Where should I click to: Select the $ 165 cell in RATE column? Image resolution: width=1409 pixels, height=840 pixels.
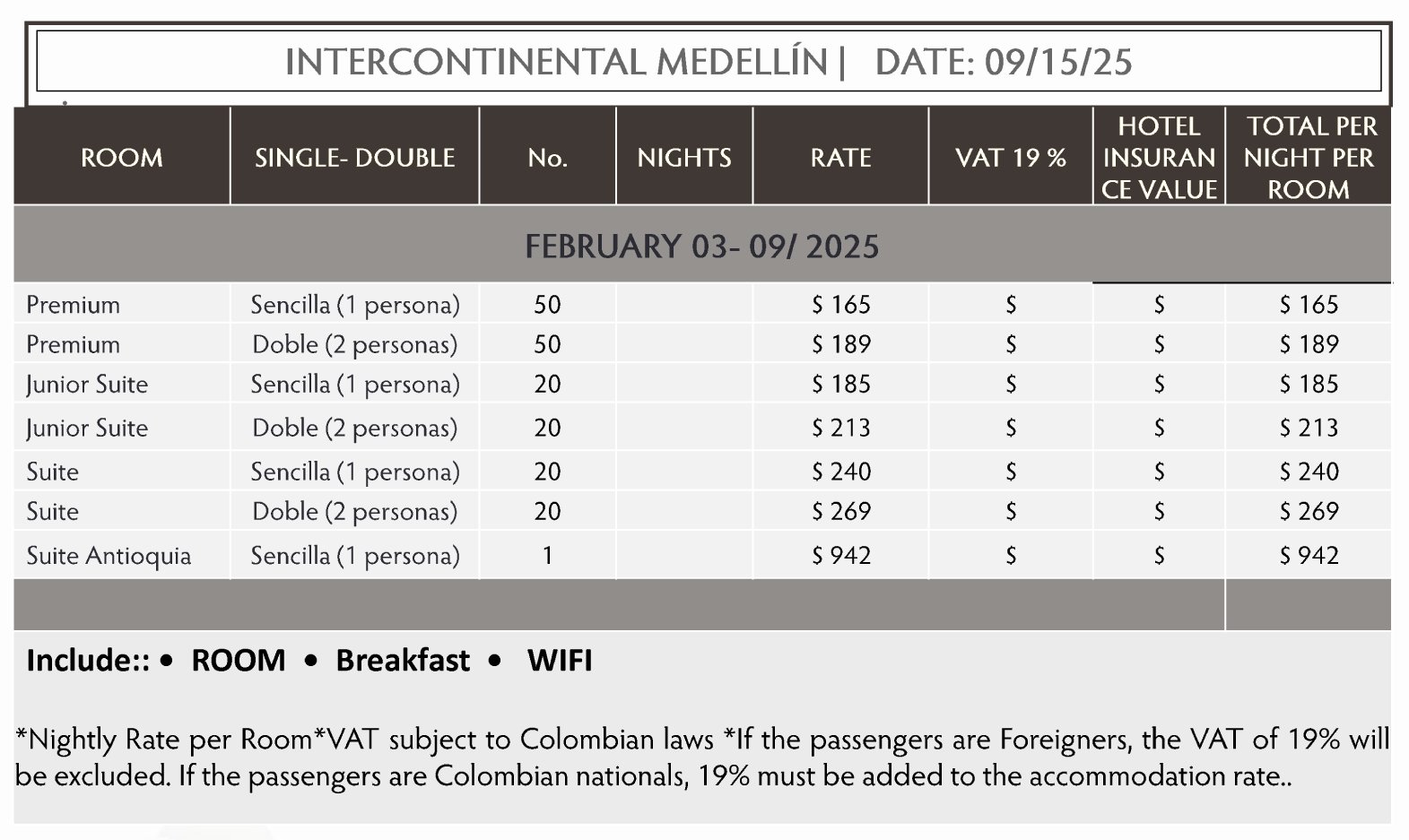pyautogui.click(x=840, y=305)
